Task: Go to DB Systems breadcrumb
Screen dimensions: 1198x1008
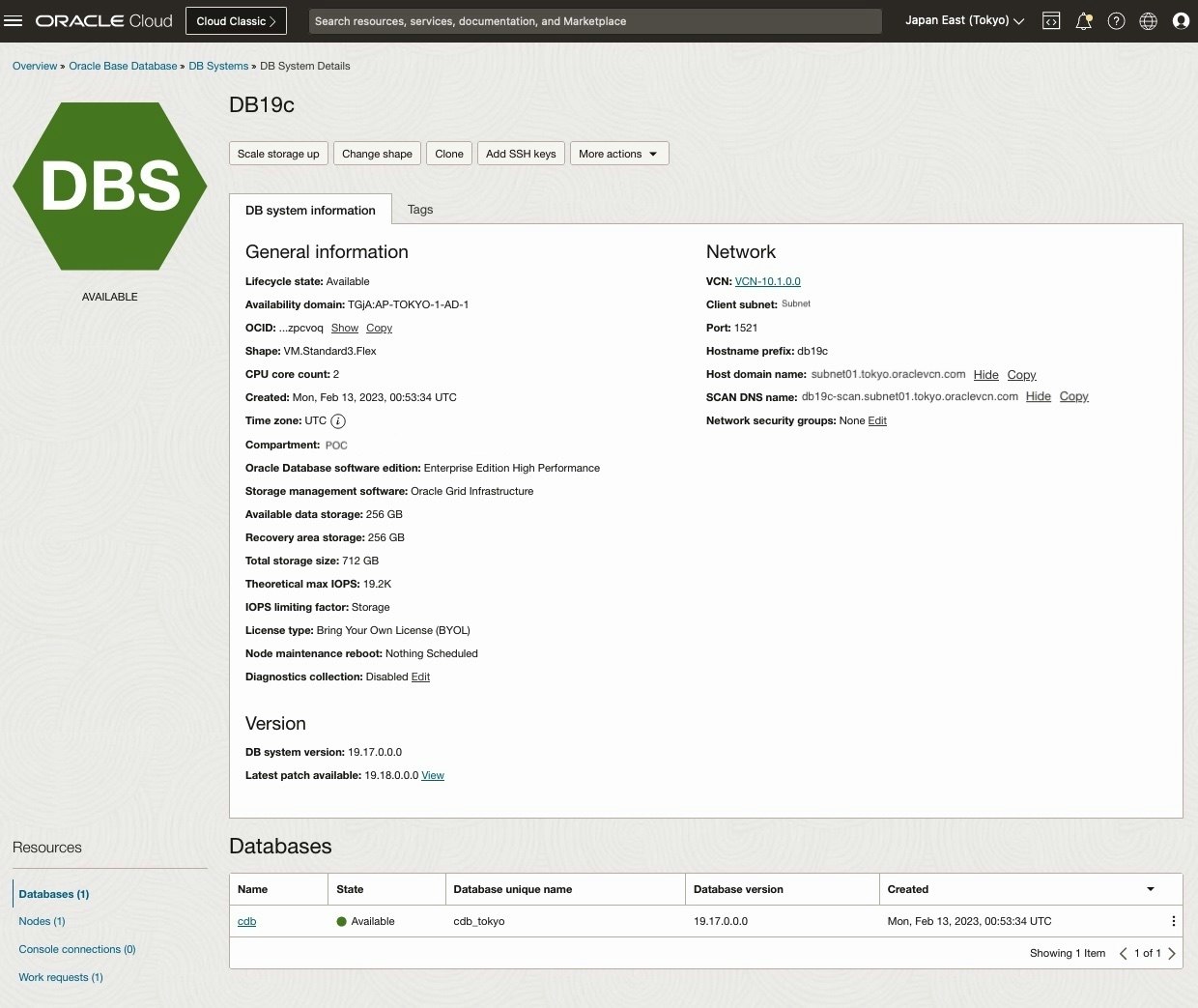Action: point(218,67)
